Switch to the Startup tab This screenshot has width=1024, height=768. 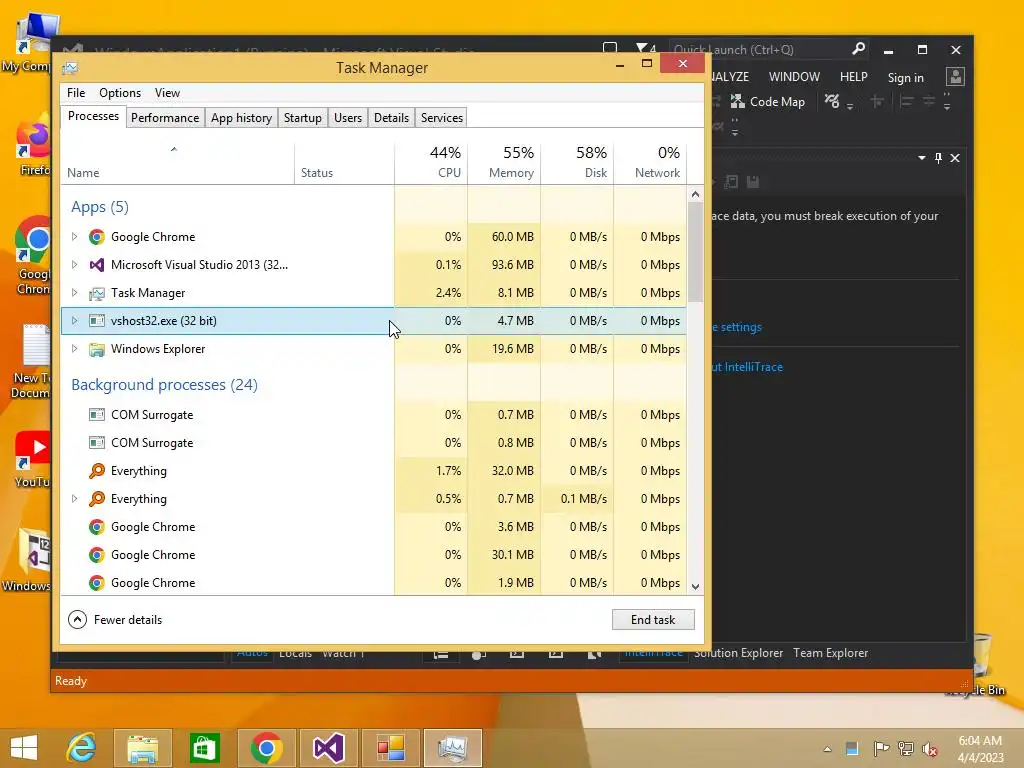point(302,118)
